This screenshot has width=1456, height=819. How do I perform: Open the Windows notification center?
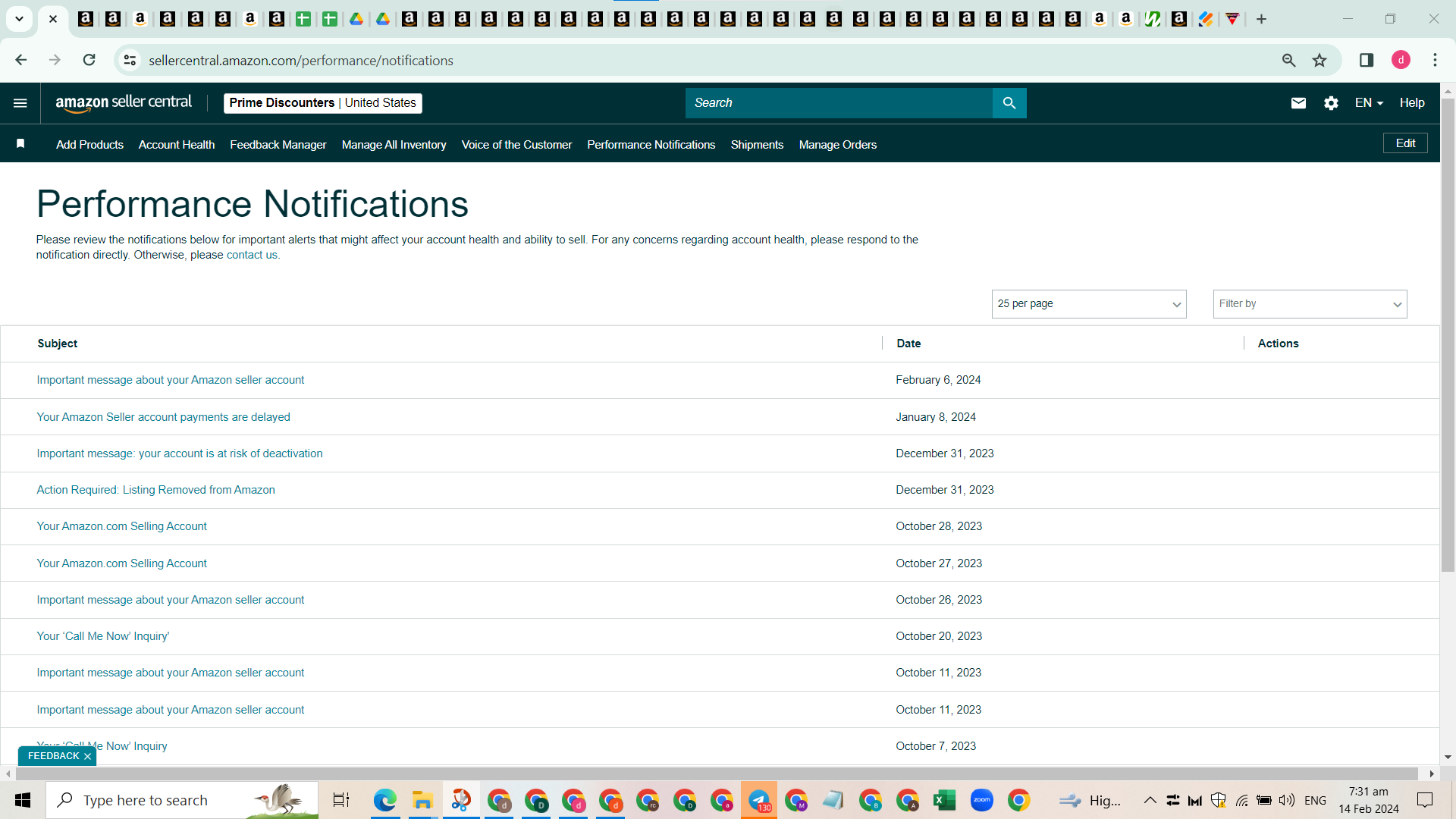pos(1425,800)
